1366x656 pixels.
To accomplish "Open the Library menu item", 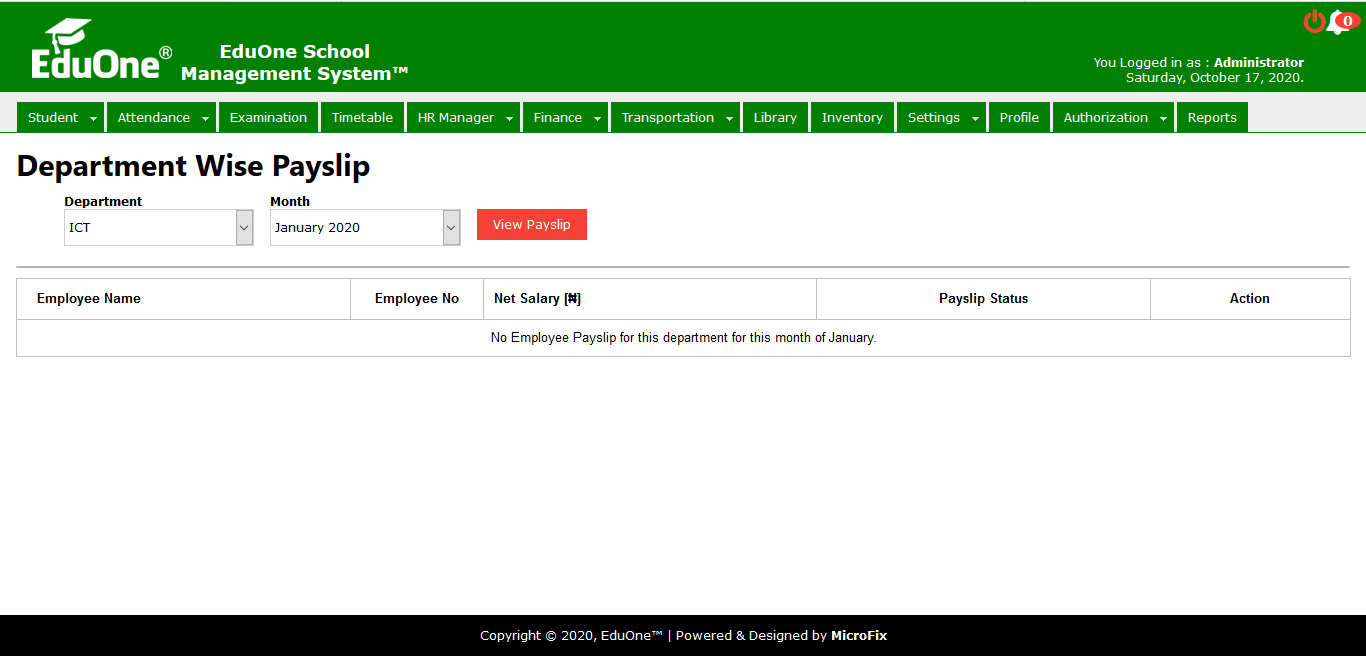I will coord(775,117).
